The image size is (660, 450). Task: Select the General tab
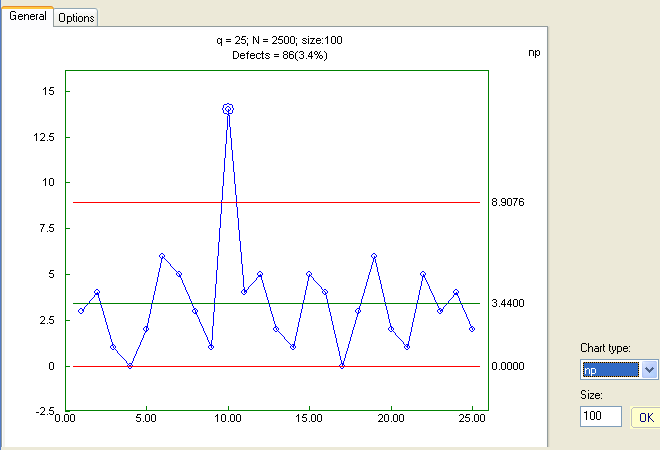tap(27, 17)
